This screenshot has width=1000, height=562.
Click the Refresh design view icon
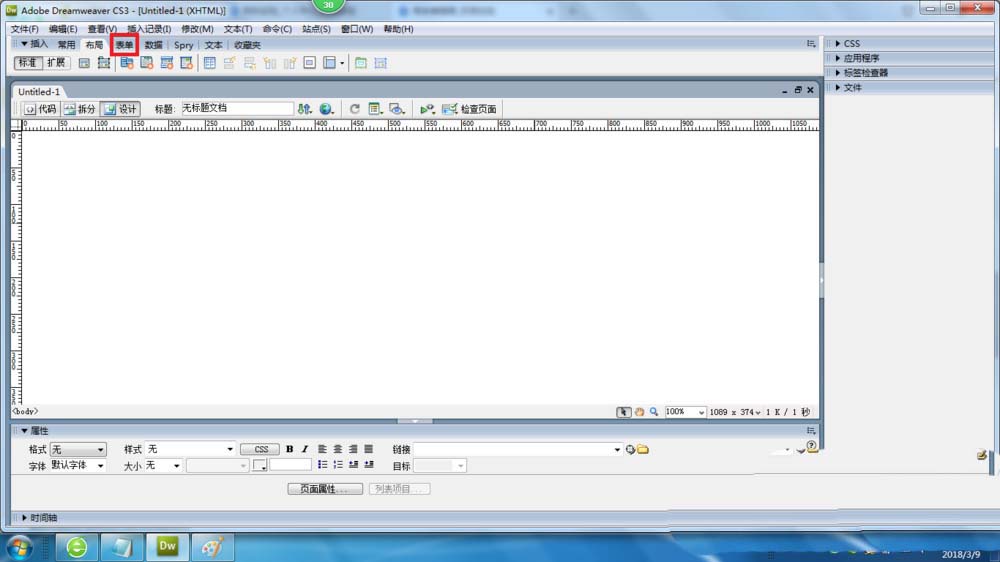355,109
